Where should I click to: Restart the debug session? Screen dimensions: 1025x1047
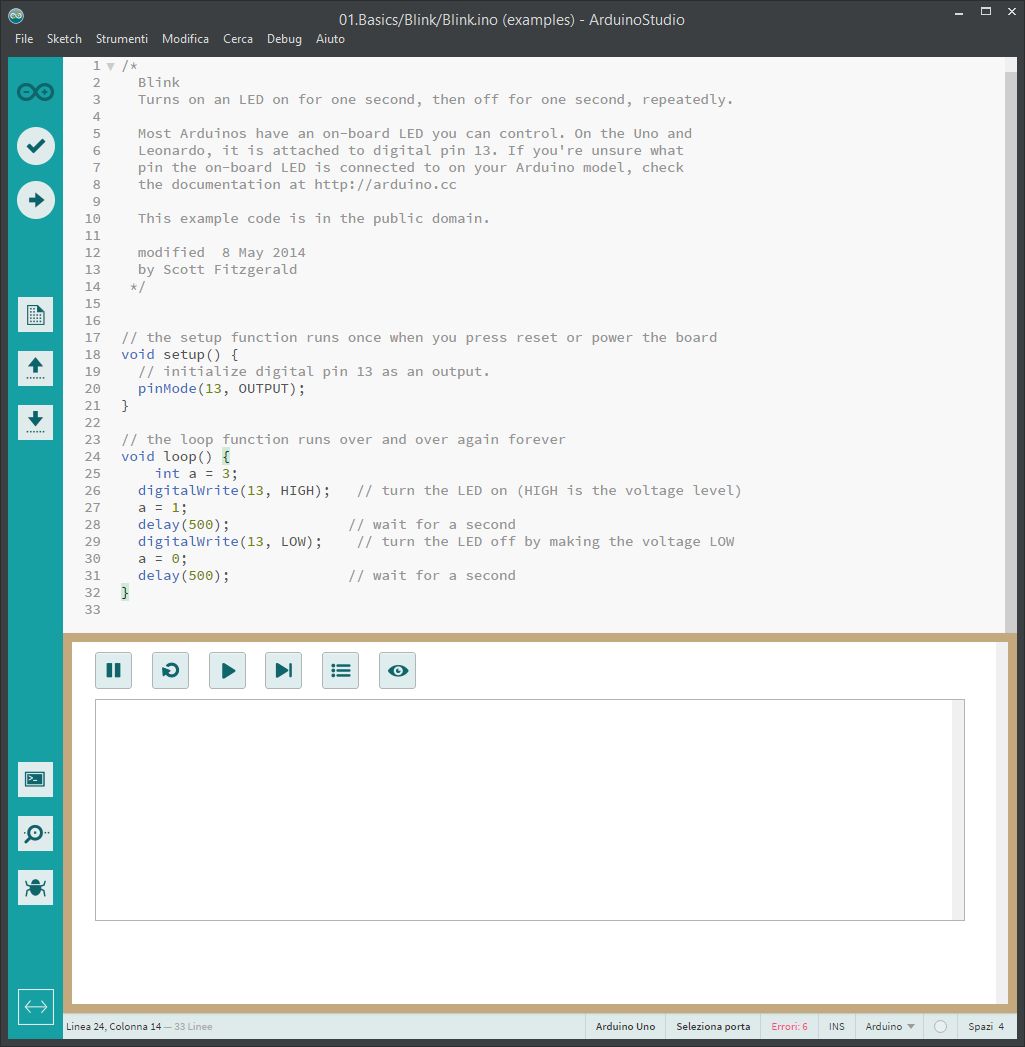tap(170, 670)
